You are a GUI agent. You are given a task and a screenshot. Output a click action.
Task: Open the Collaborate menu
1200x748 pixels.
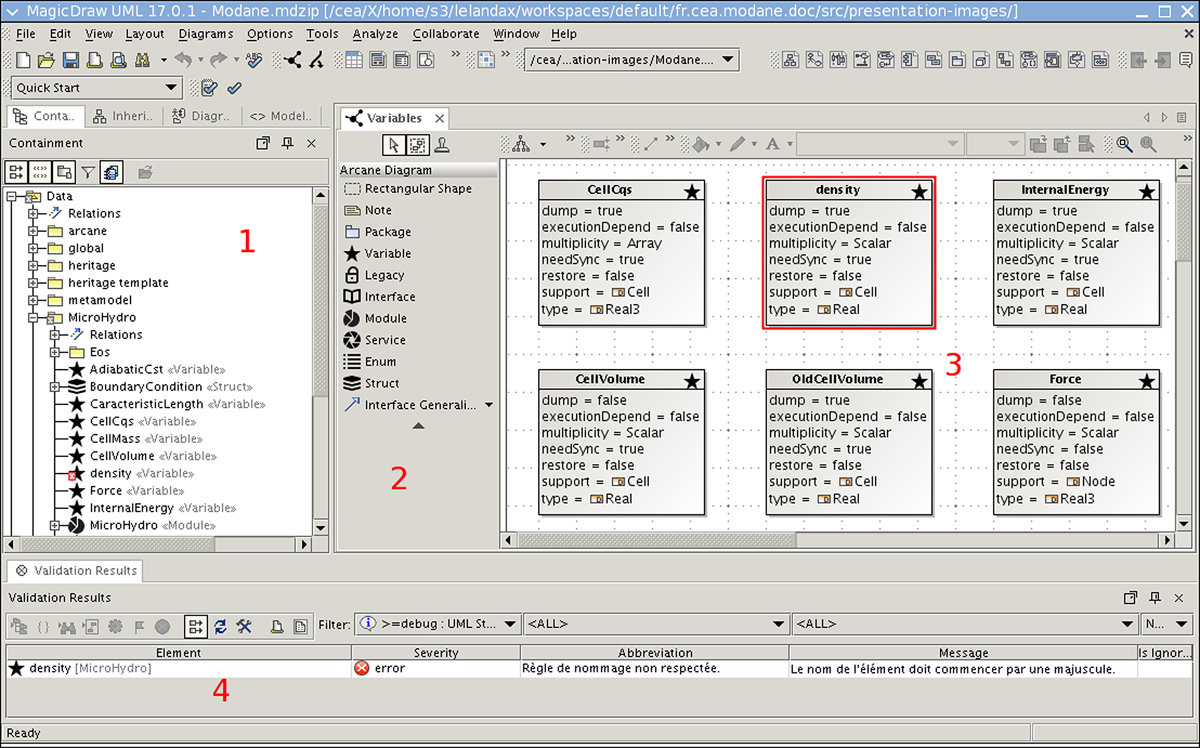(446, 33)
